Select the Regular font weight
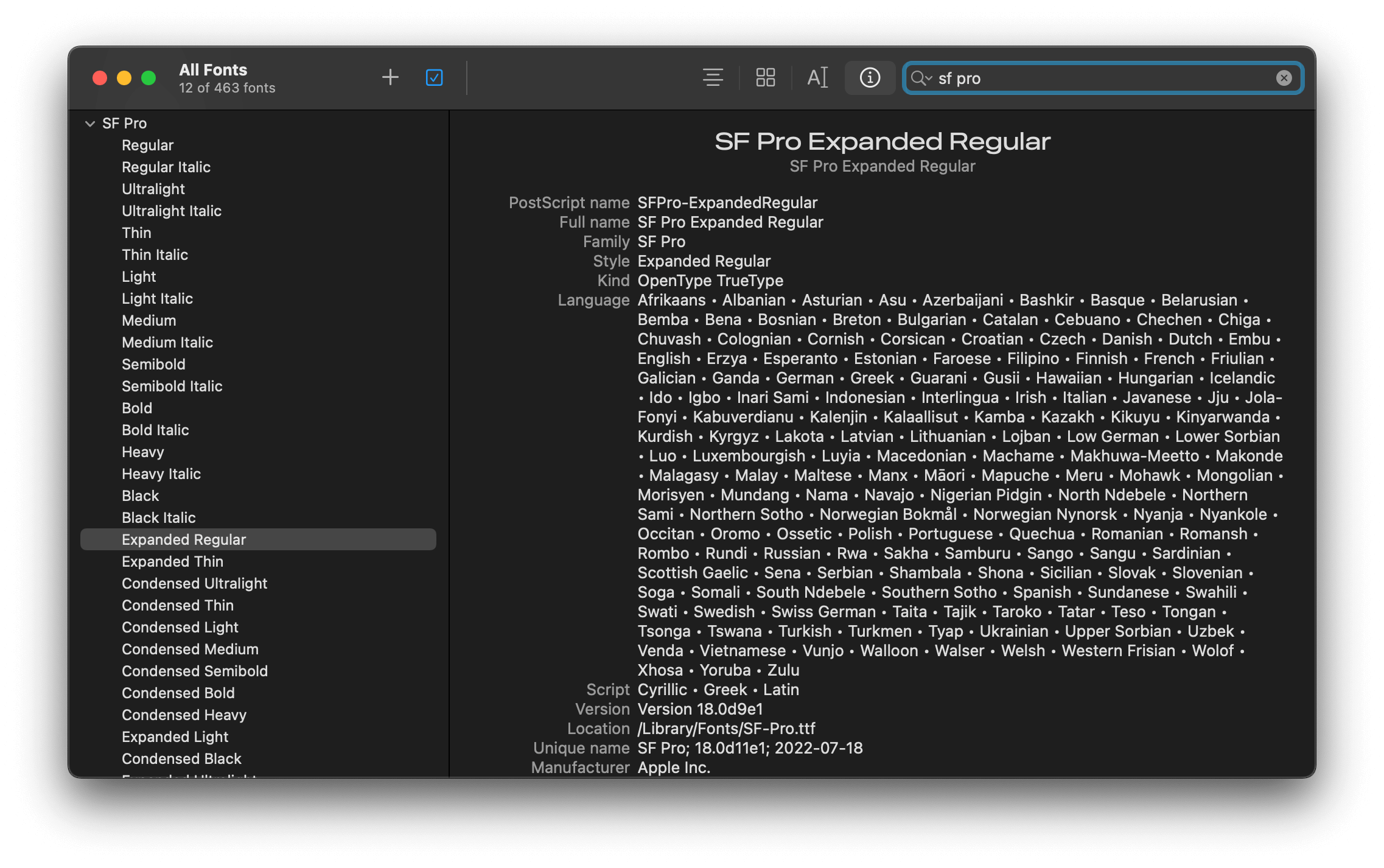Screen dimensions: 1384x868 click(147, 144)
